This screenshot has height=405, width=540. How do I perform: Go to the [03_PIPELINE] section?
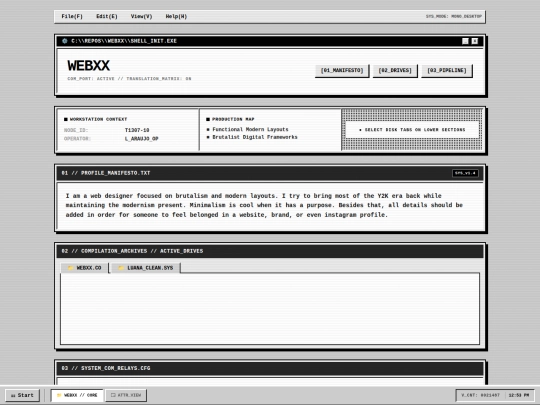(447, 71)
